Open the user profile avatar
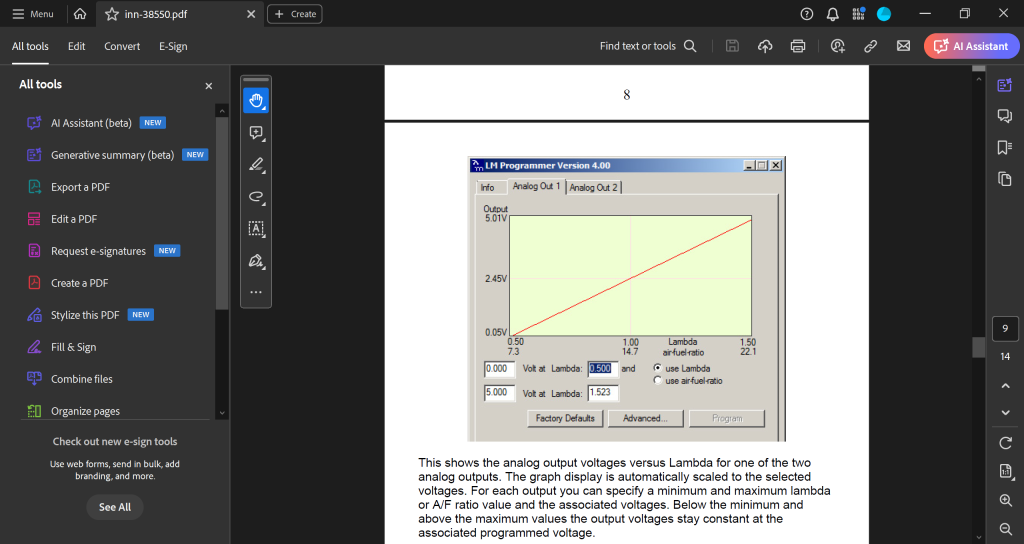 884,14
